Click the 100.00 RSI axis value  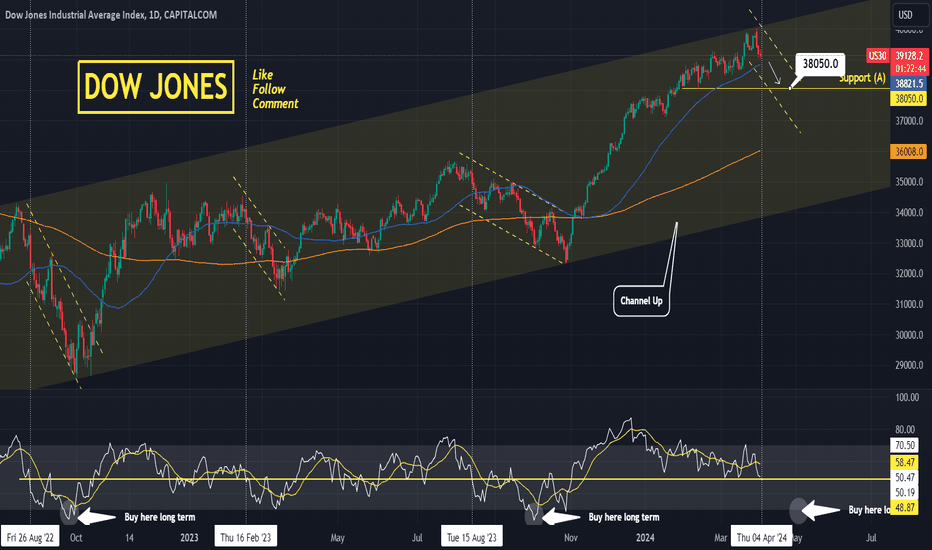907,397
